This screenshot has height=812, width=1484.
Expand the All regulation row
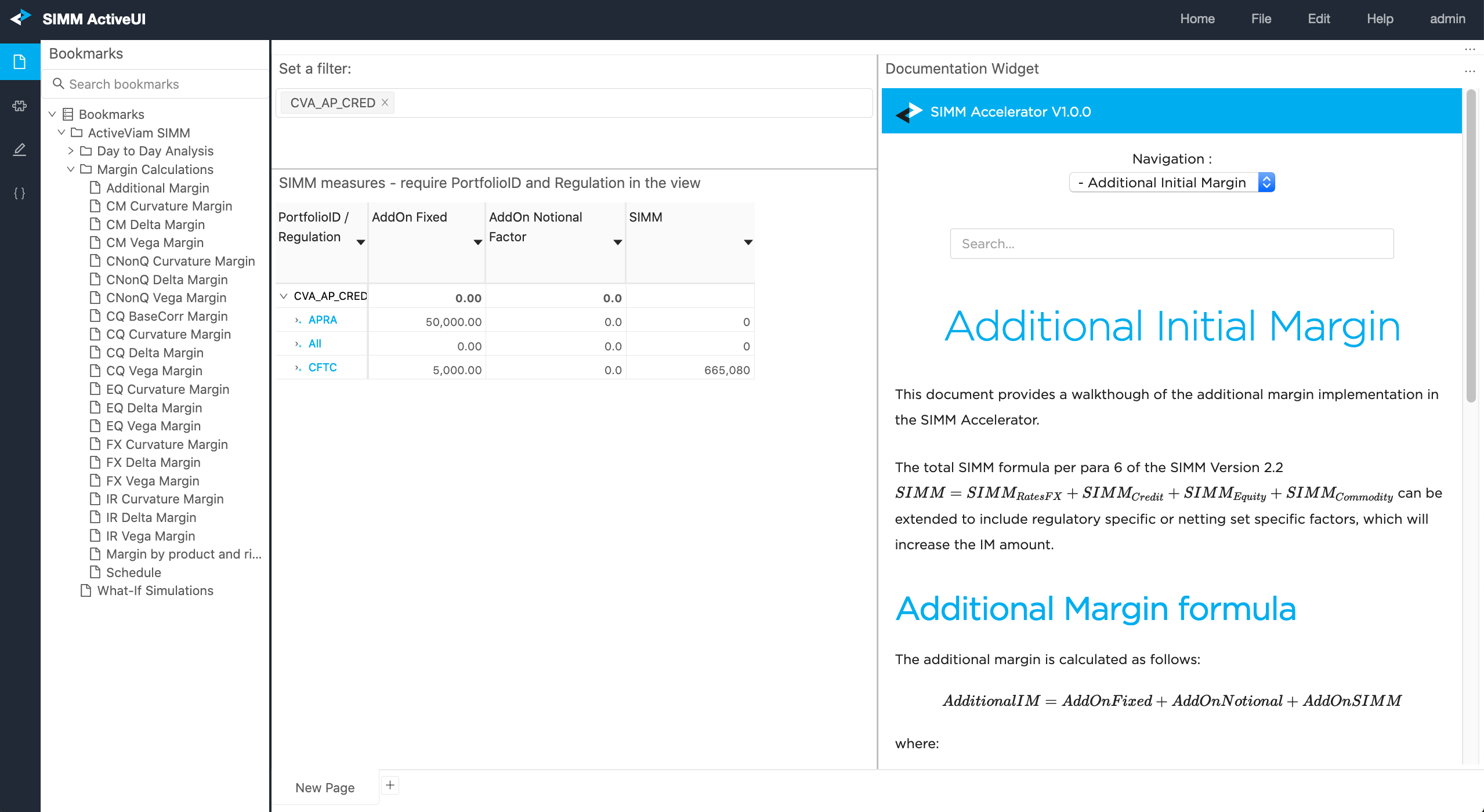298,344
